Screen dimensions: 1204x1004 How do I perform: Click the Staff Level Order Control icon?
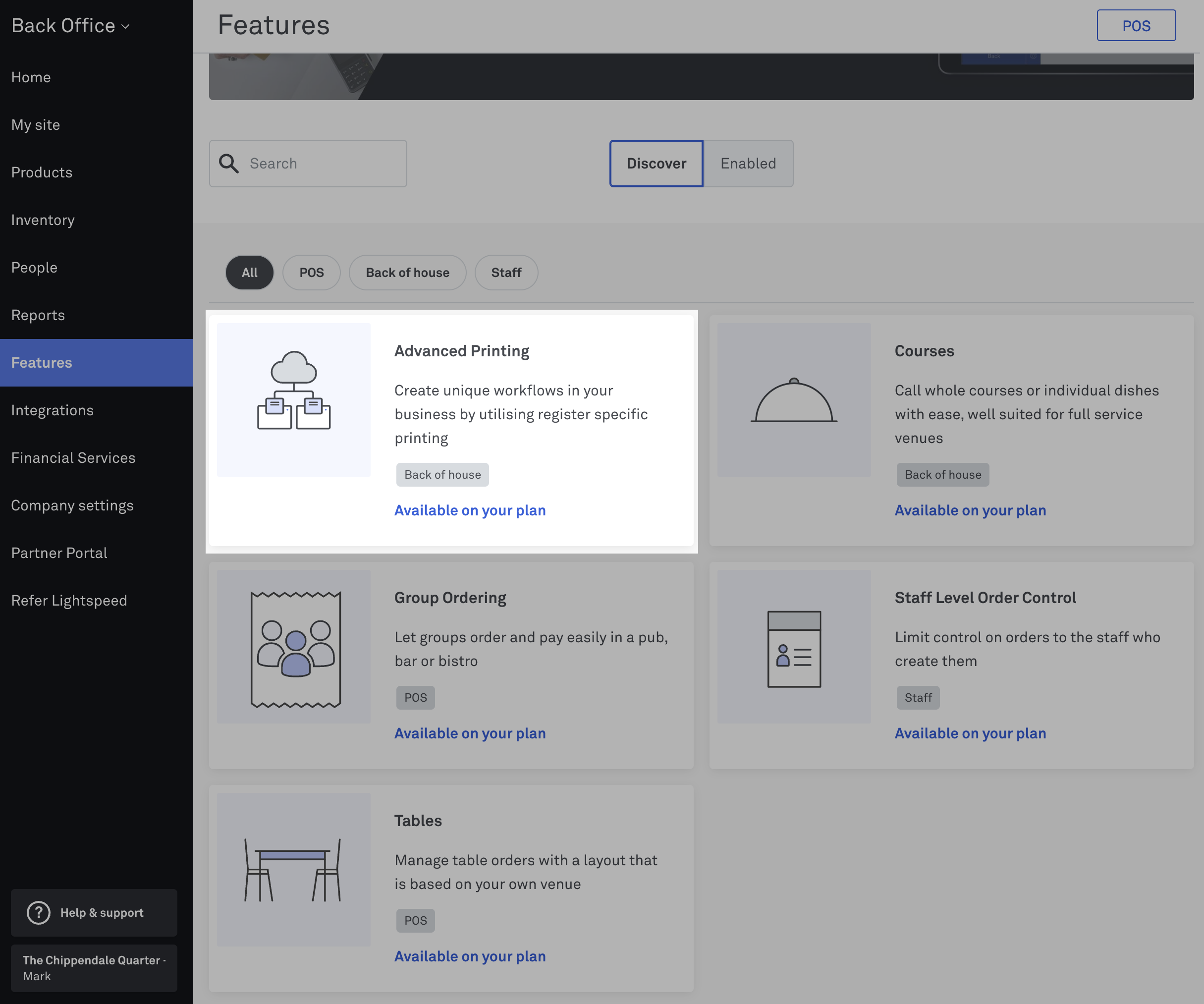coord(793,649)
